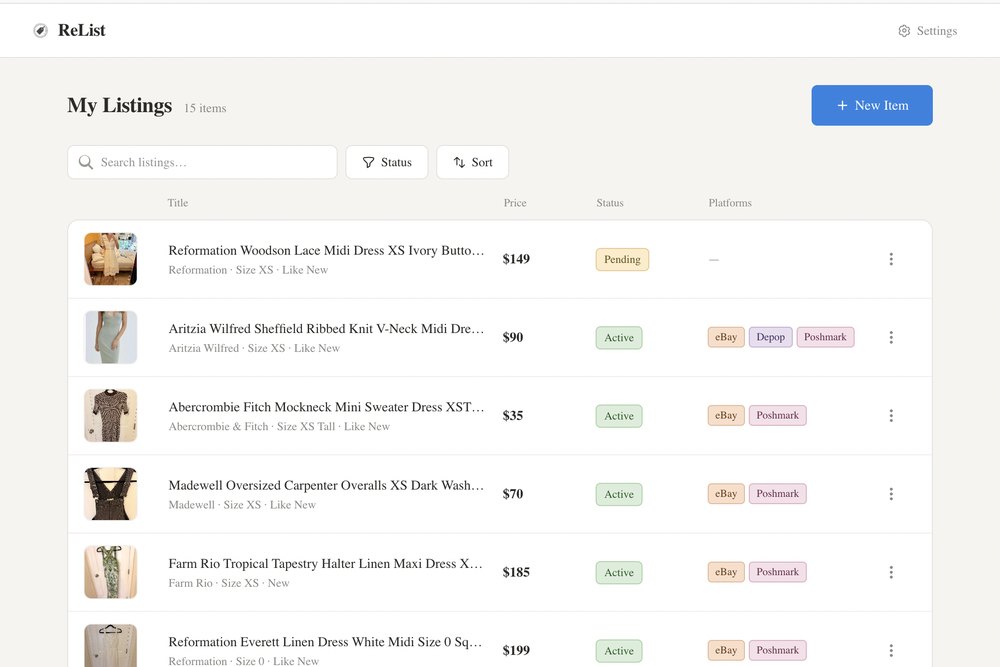Screen dimensions: 1000x667
Task: Click Active badge on Farm Rio row
Action: (619, 573)
